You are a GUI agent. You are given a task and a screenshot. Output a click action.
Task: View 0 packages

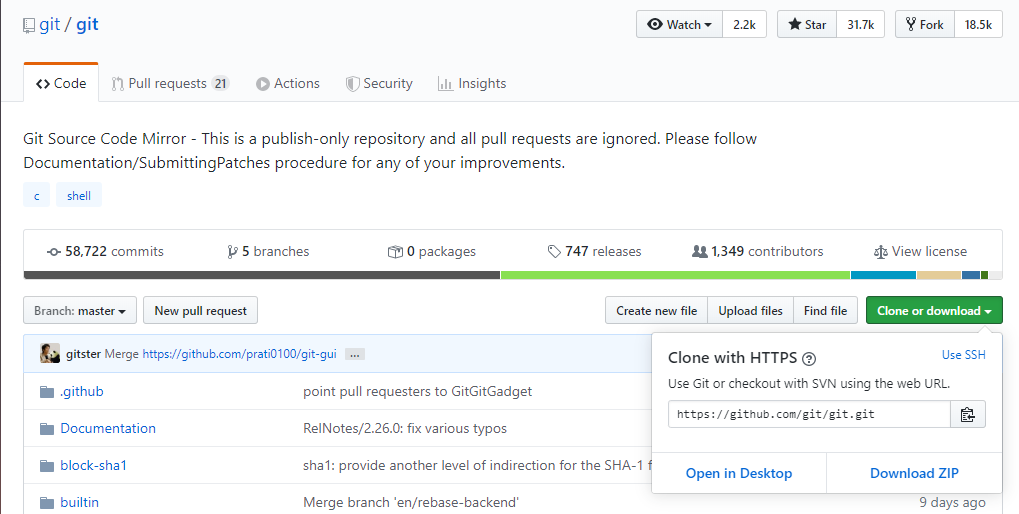coord(432,251)
